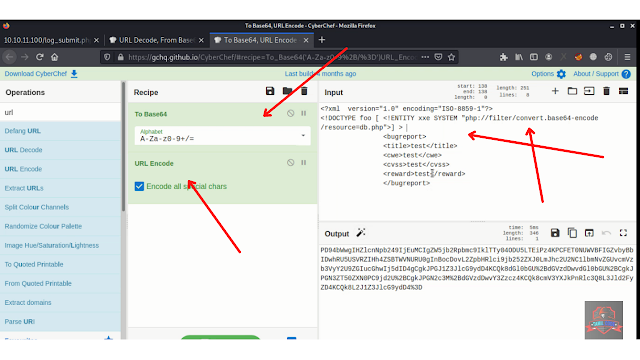Toggle the Firefox sidebar icon
640x360 pixels.
tap(533, 57)
